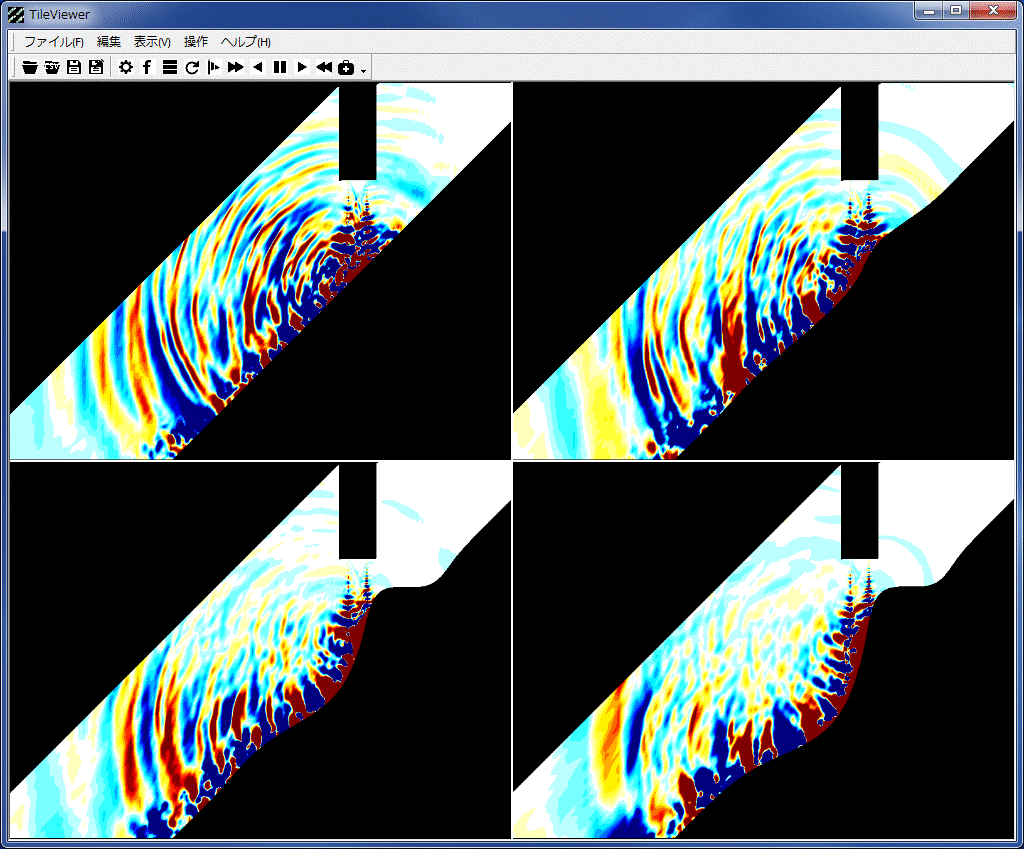Select the bottom-right simulation tile
The width and height of the screenshot is (1024, 849).
763,651
